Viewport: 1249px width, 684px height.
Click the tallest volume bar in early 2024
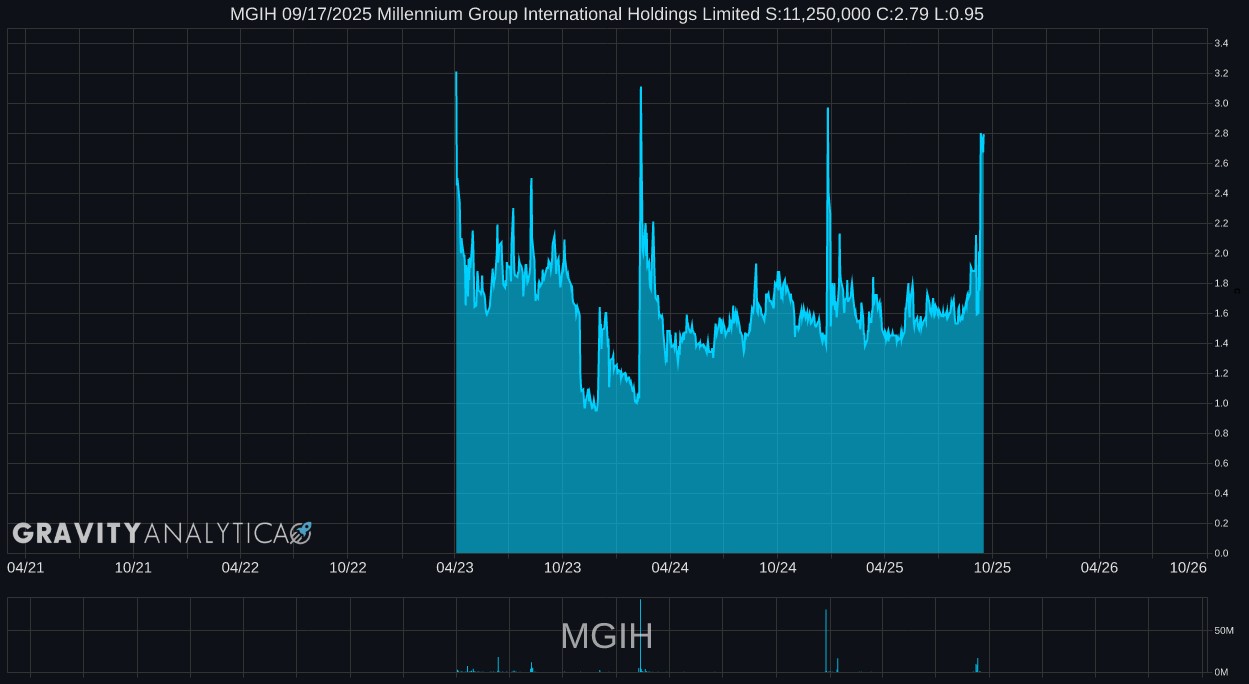[640, 636]
